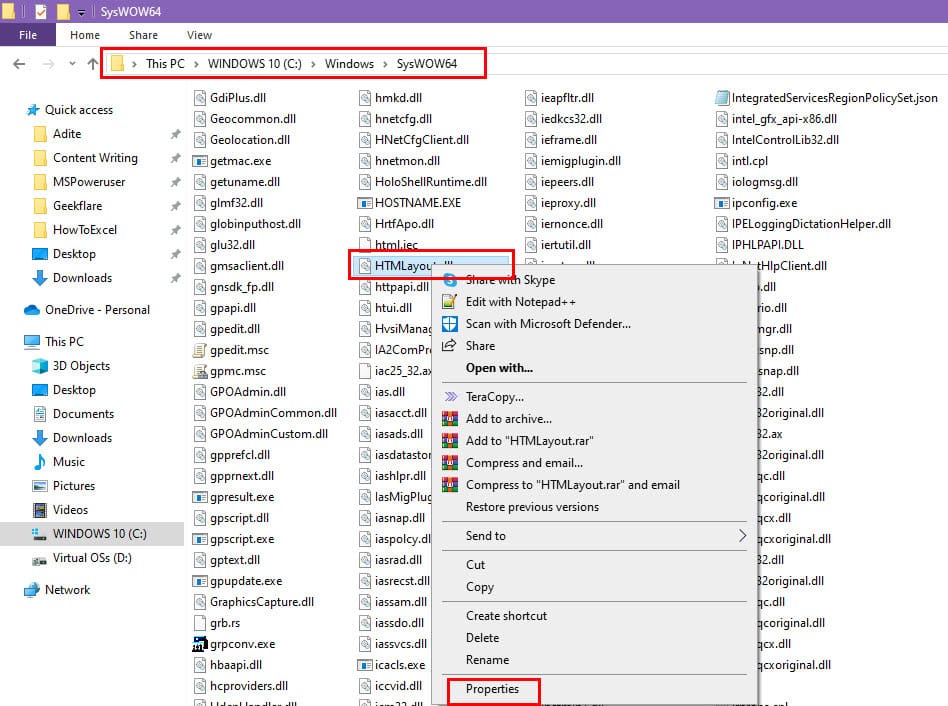Select Quick access in navigation pane
Image resolution: width=948 pixels, height=706 pixels.
(79, 109)
